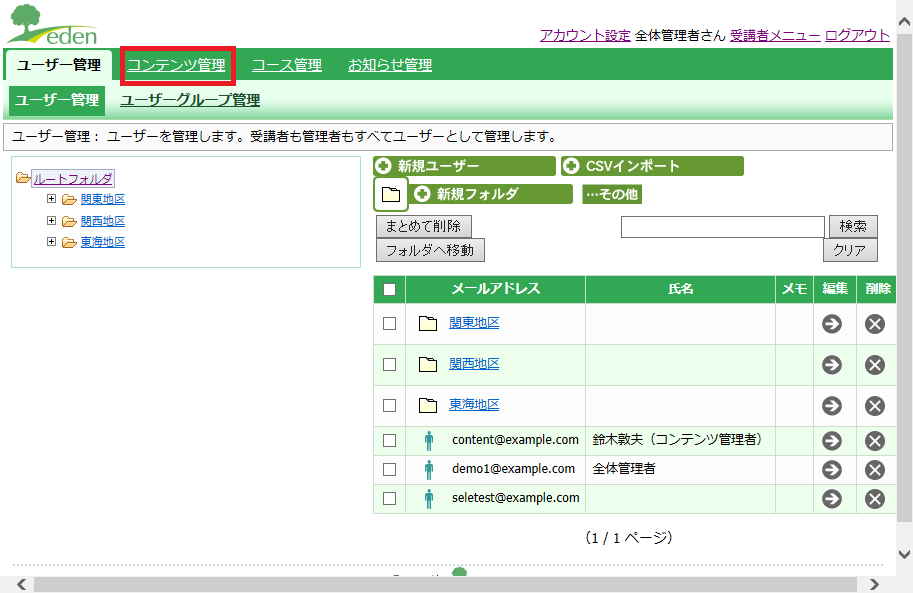913x593 pixels.
Task: Click person icon for content@example.com
Action: click(x=429, y=441)
